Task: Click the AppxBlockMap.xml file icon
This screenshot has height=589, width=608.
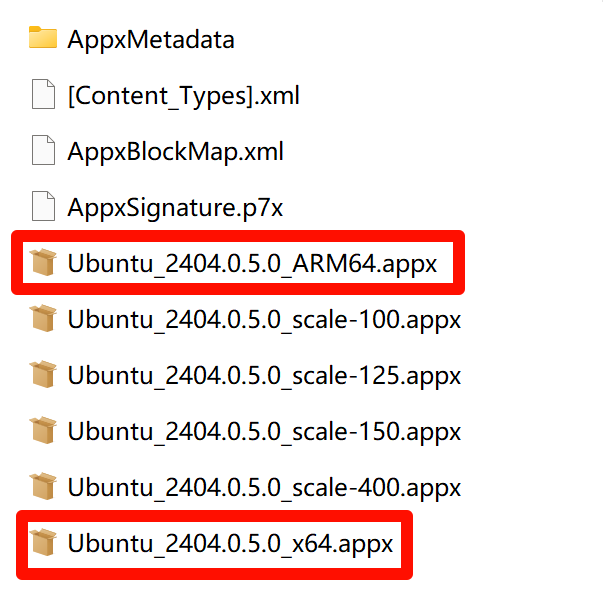Action: click(43, 152)
